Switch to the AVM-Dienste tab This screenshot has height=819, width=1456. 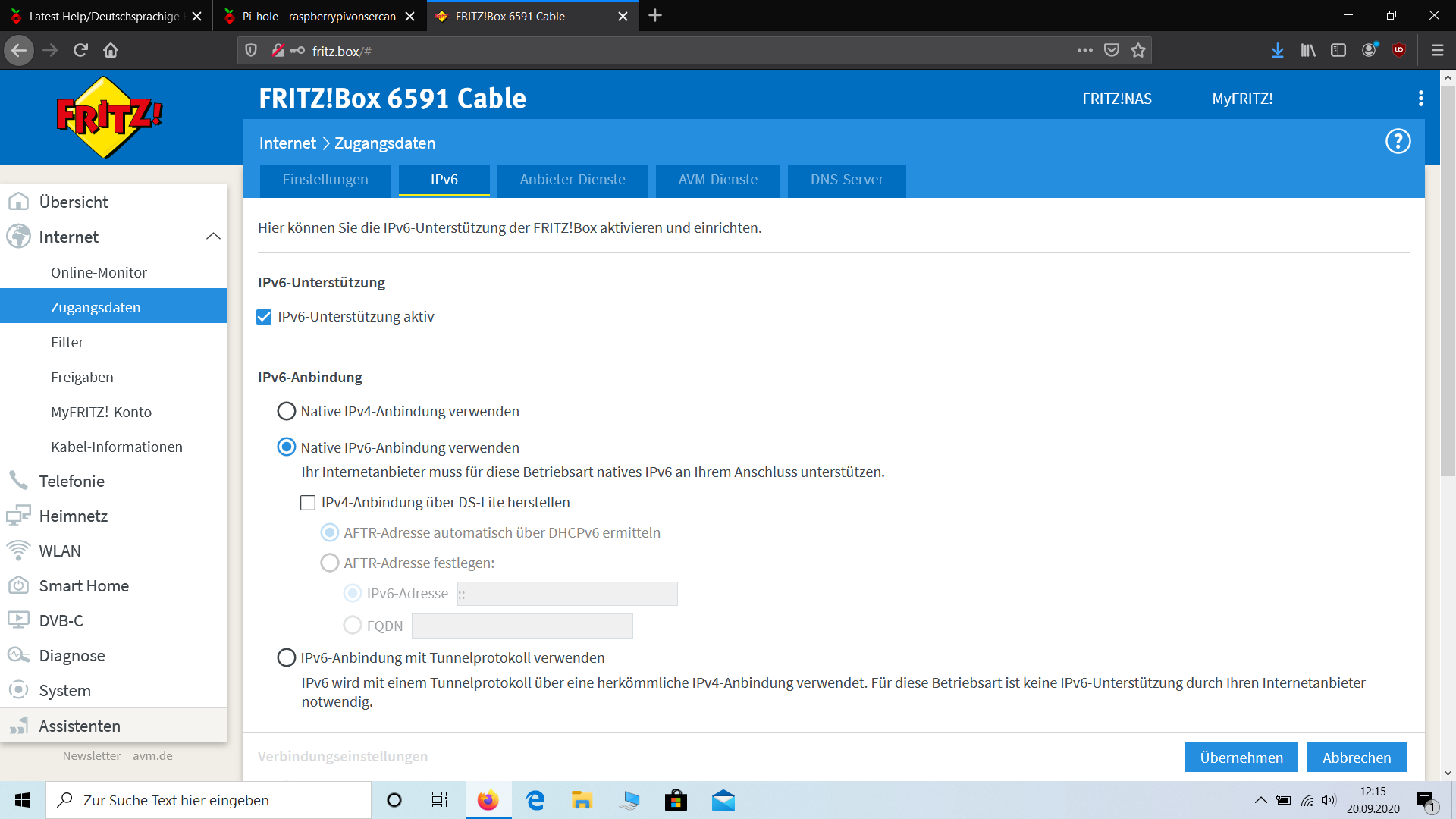pos(718,180)
